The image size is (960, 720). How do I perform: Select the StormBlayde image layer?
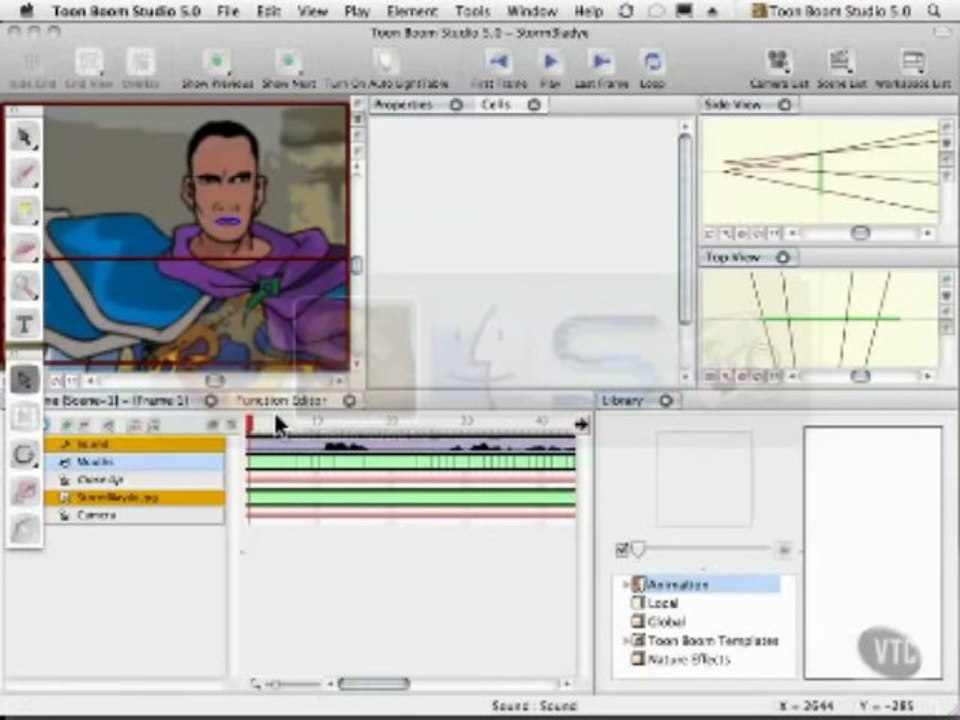point(135,497)
